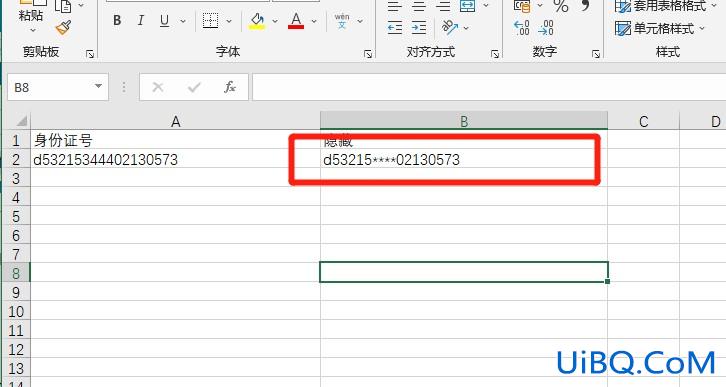Increase decimal places
The height and width of the screenshot is (387, 726).
[522, 28]
